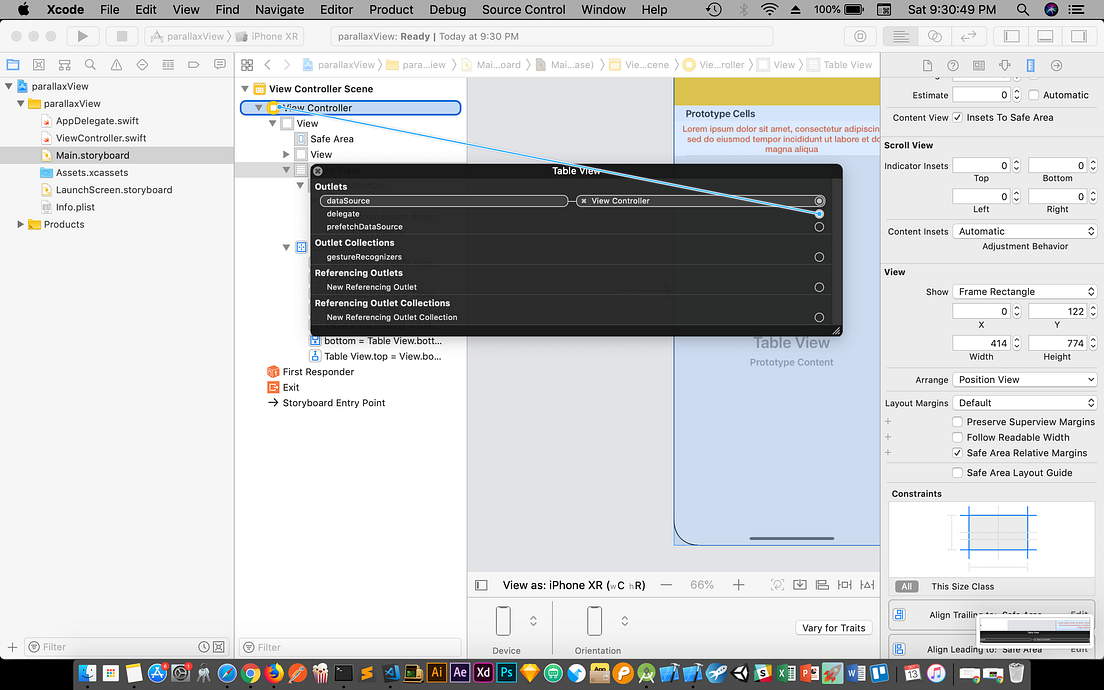The width and height of the screenshot is (1104, 690).
Task: Connect the dataSource outlet to View Controller
Action: 819,200
